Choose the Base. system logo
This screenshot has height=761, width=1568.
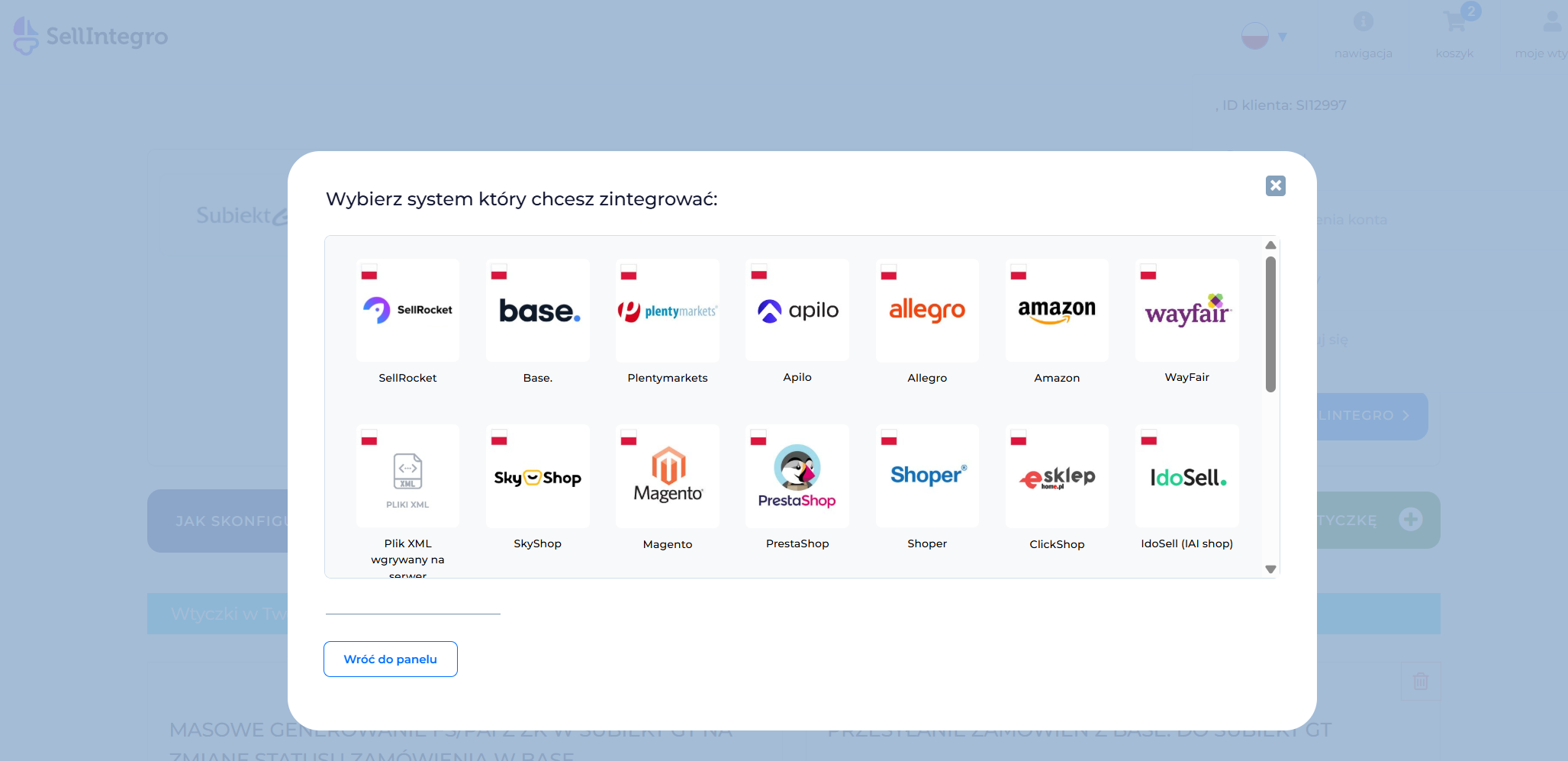(x=538, y=310)
